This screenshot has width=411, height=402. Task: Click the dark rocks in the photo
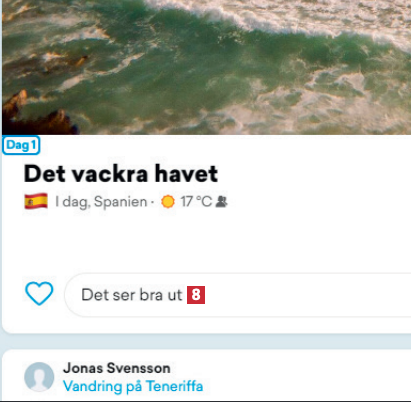pyautogui.click(x=37, y=117)
